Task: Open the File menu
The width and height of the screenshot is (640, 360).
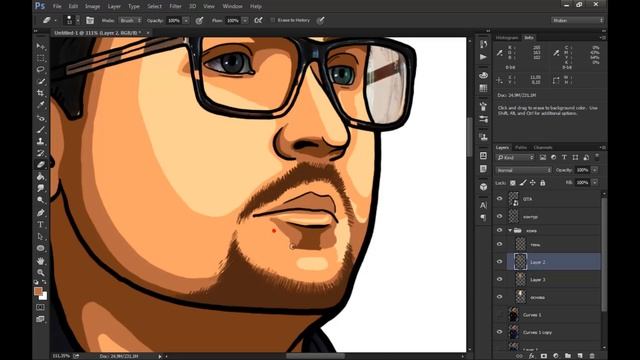Action: [57, 6]
